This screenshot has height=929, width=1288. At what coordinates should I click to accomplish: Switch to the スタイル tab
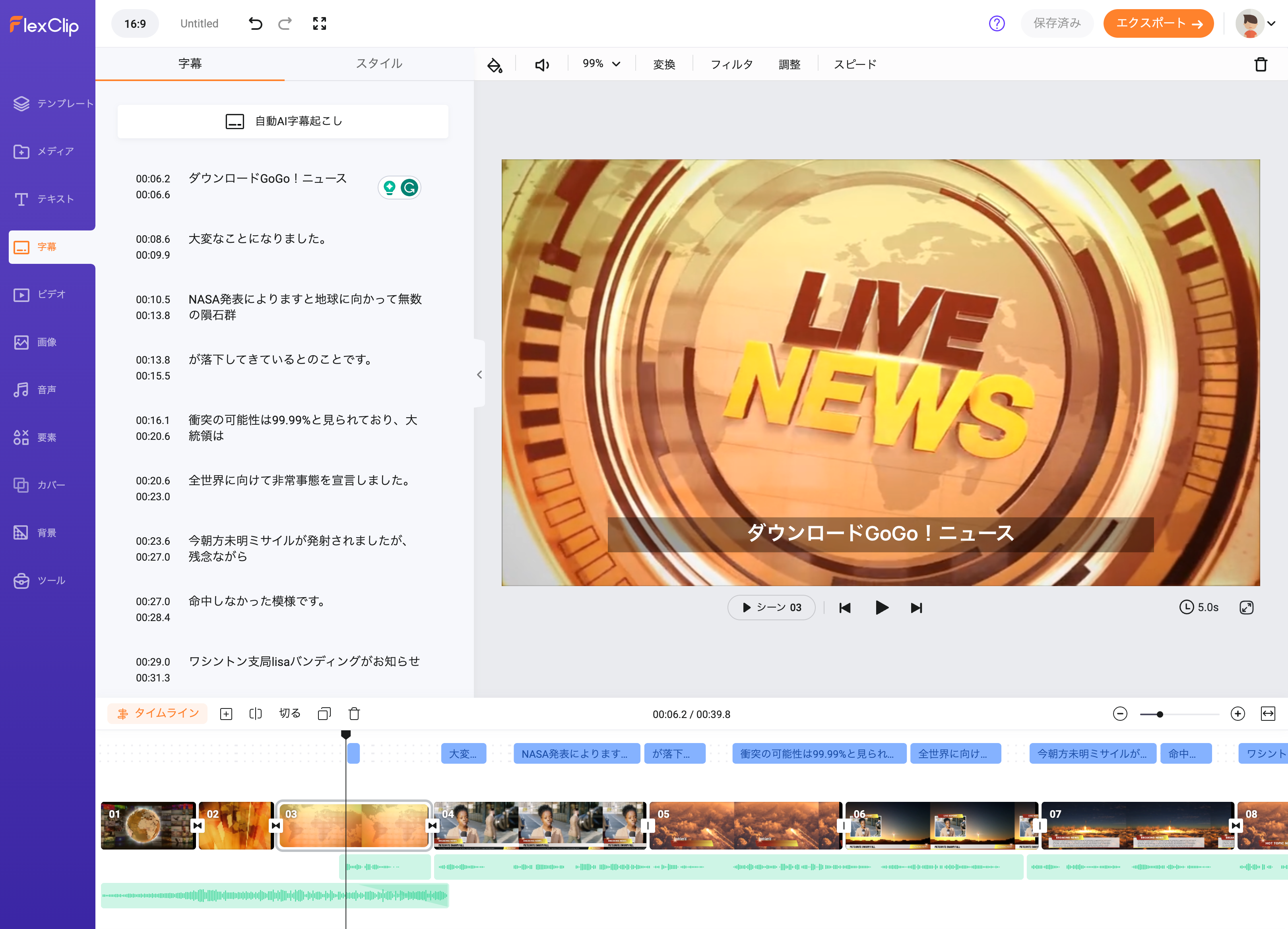tap(379, 64)
